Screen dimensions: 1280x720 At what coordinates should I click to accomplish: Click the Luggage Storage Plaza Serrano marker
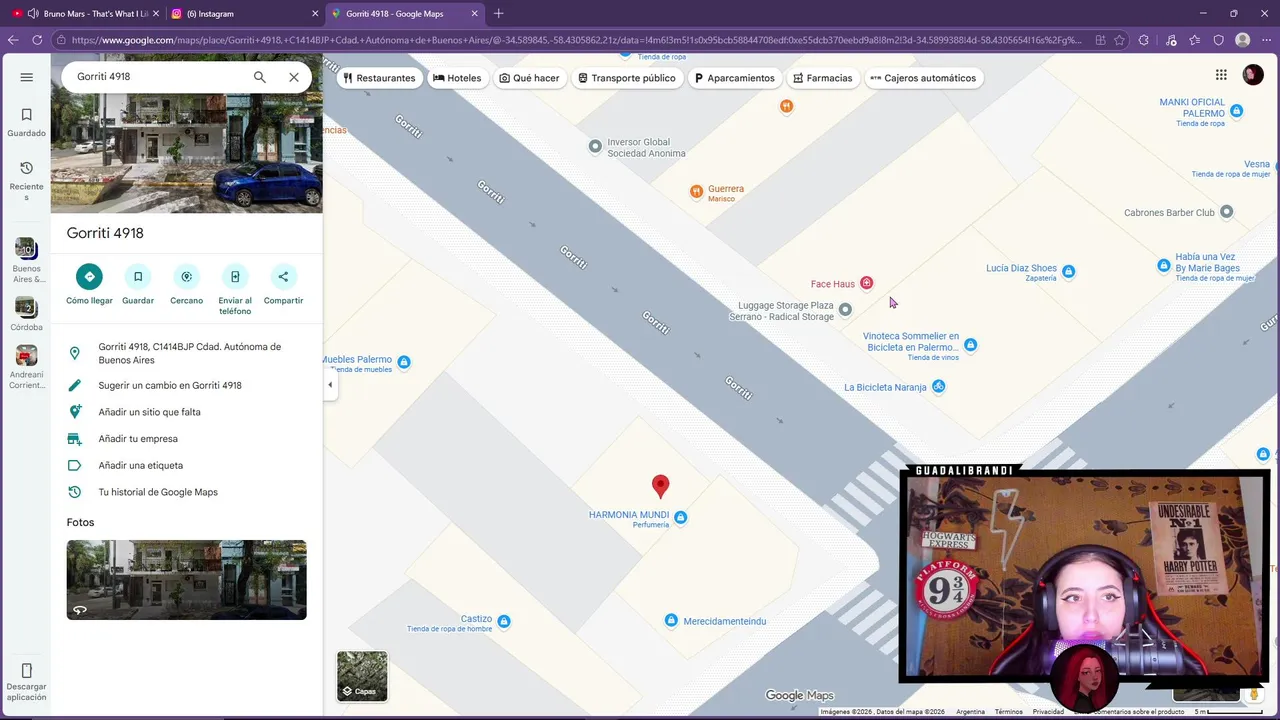click(845, 310)
